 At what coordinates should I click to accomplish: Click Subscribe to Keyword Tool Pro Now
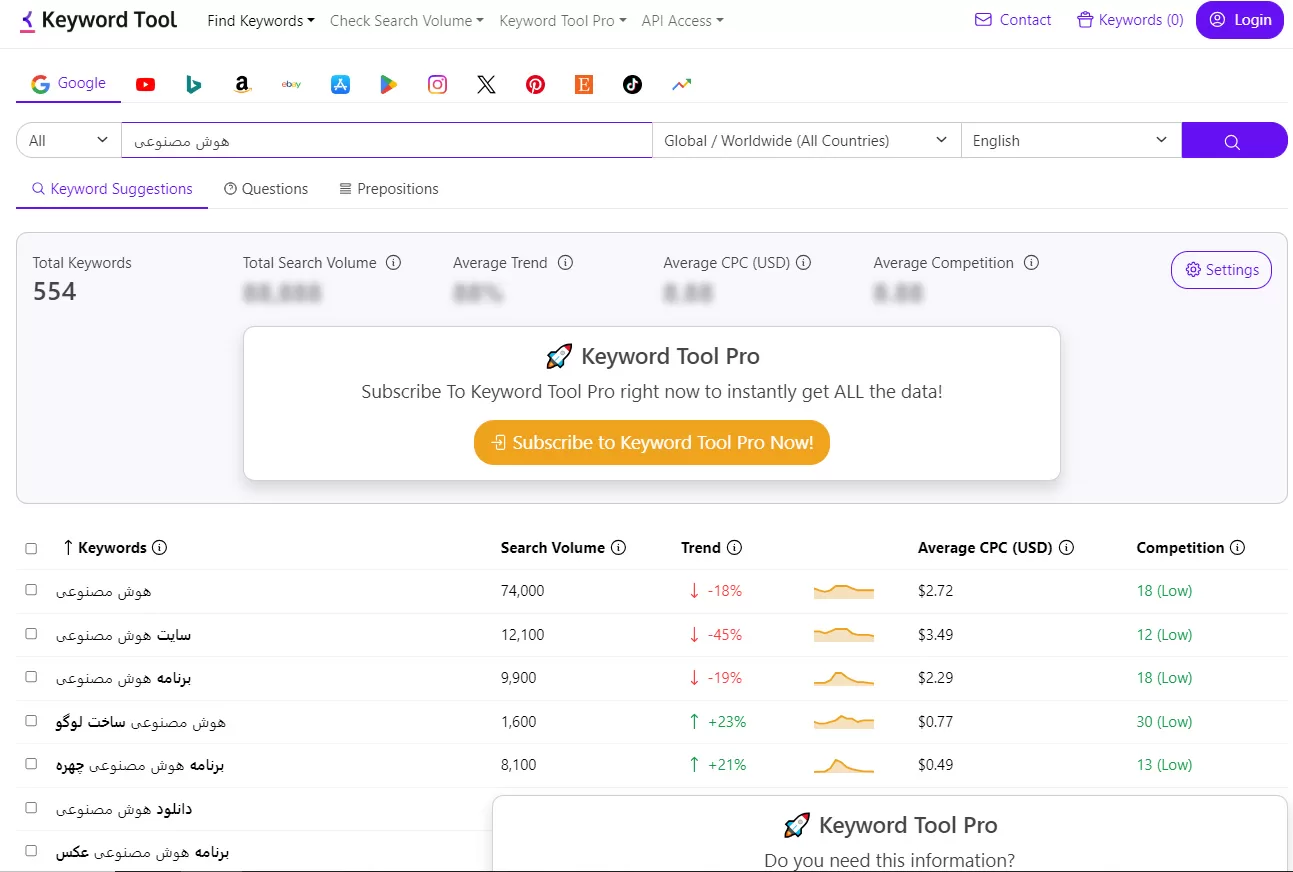pyautogui.click(x=652, y=443)
